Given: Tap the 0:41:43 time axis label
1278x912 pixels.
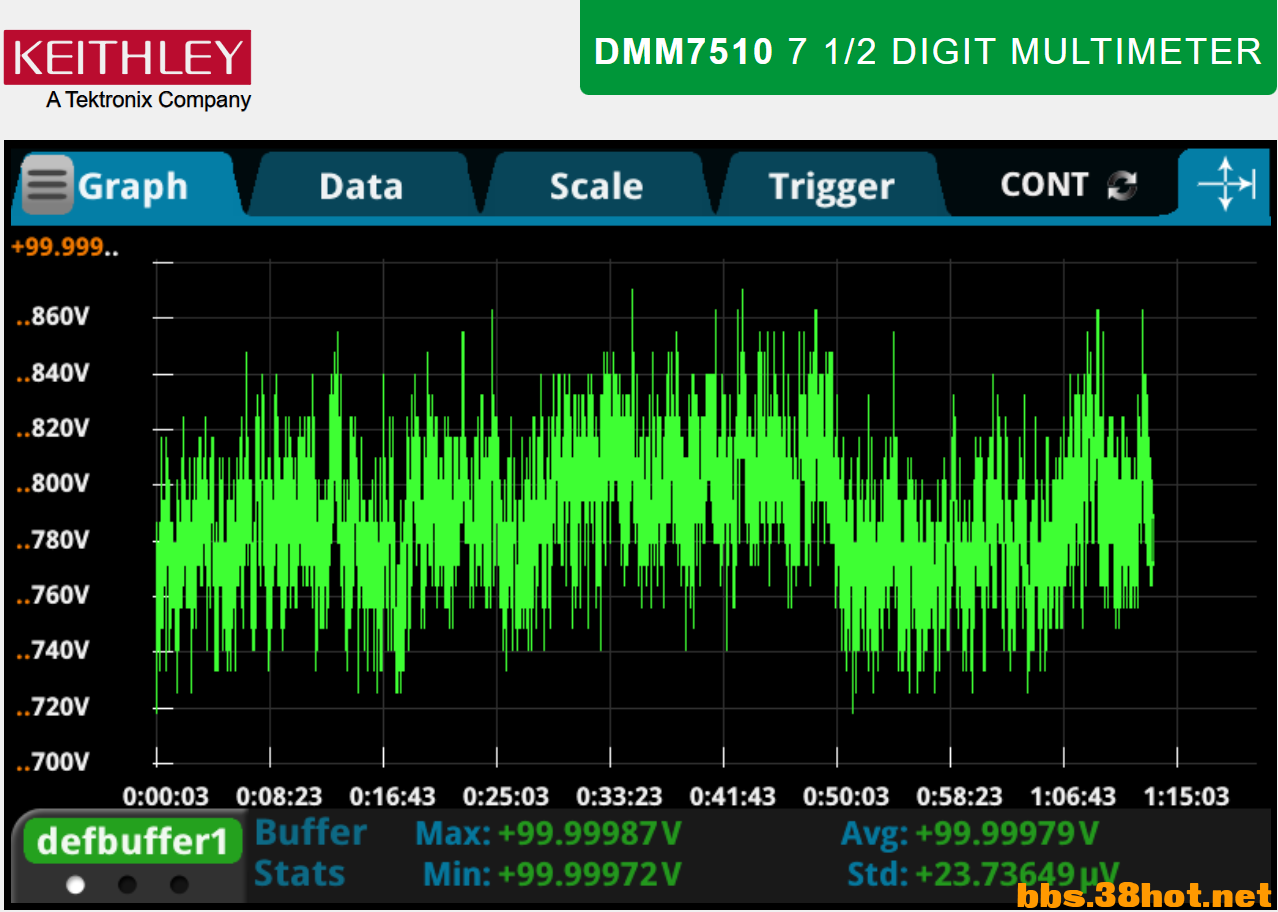Looking at the screenshot, I should [733, 796].
